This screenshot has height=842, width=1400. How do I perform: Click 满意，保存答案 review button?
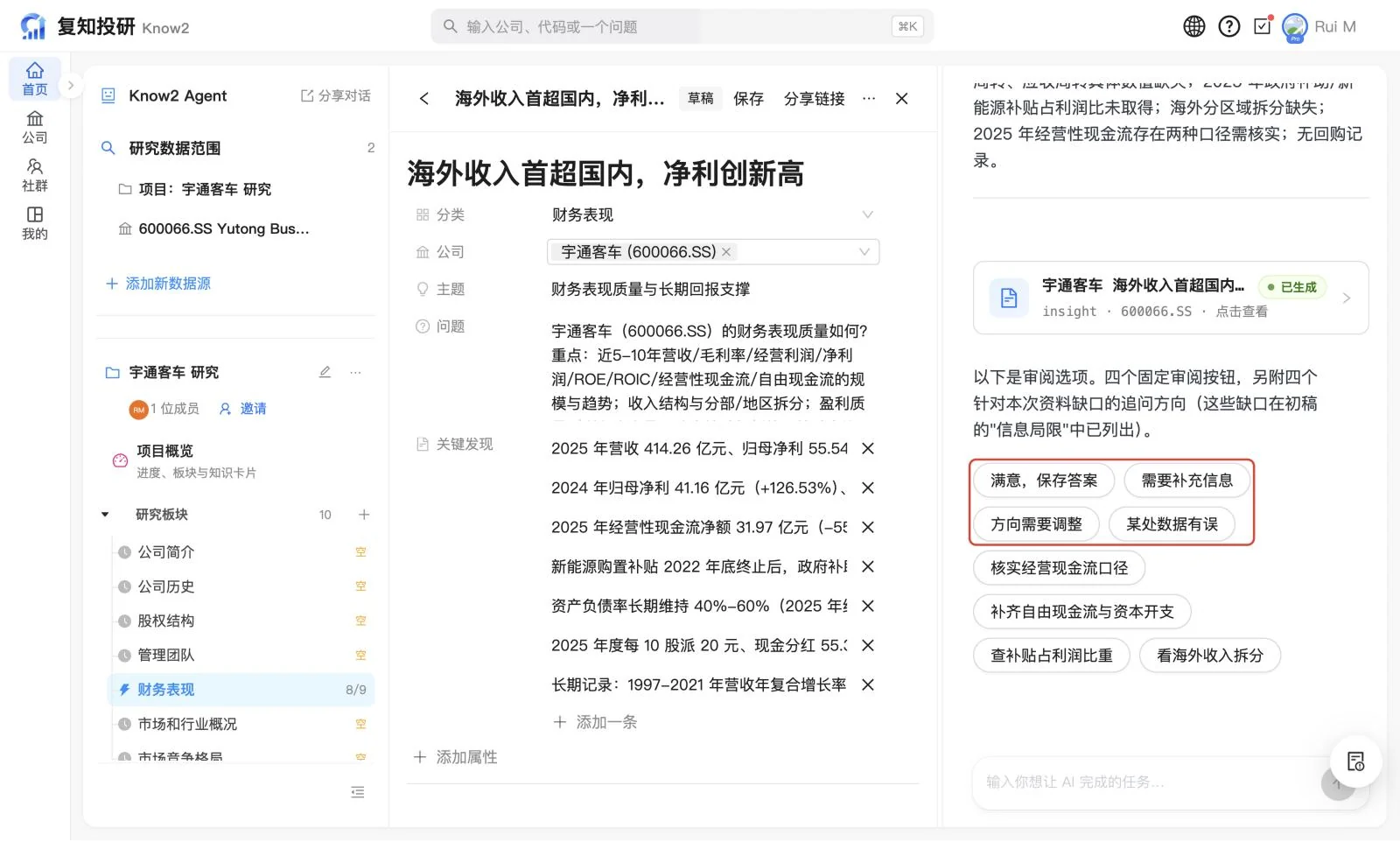pyautogui.click(x=1044, y=481)
